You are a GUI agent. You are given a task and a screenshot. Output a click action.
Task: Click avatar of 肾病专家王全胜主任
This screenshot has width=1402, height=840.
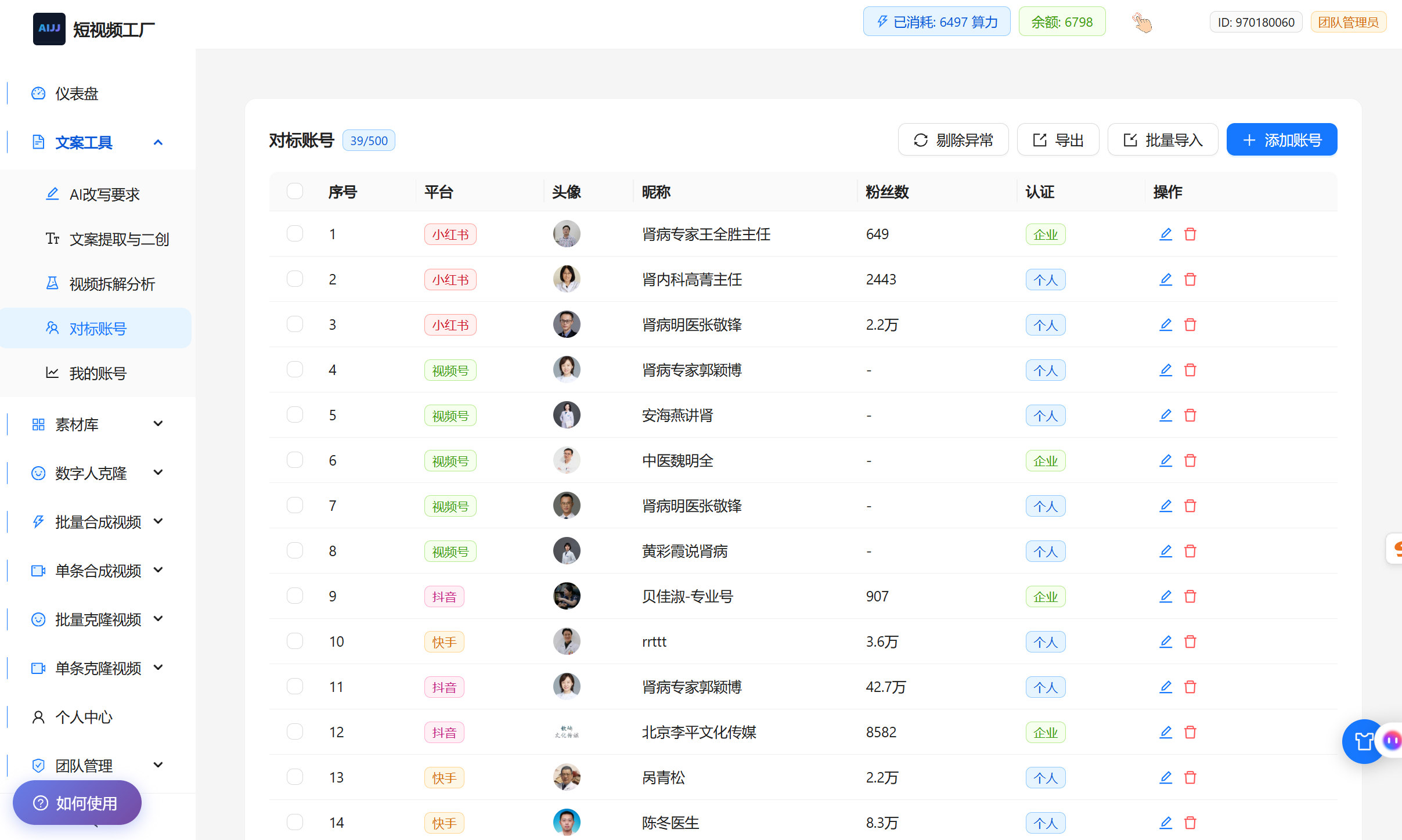567,234
